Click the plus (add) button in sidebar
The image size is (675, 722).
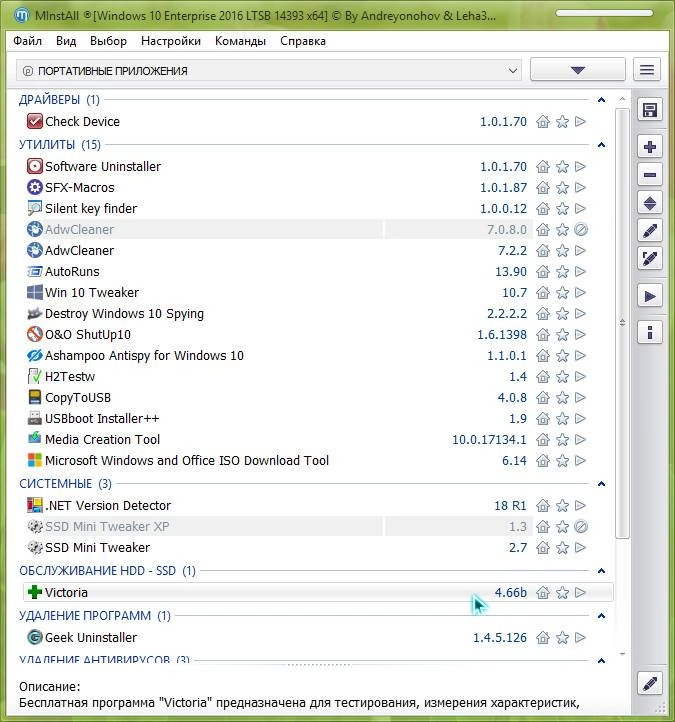[650, 147]
